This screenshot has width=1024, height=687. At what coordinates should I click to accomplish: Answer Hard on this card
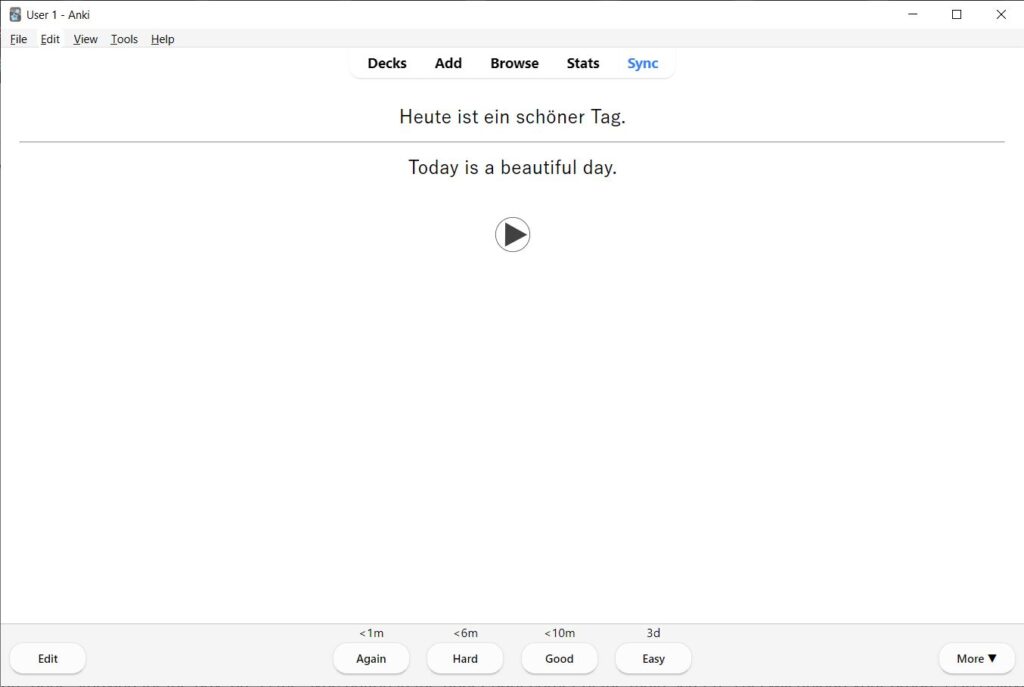pyautogui.click(x=465, y=658)
